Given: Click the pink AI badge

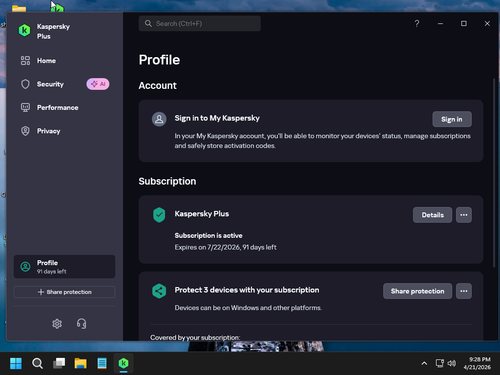Looking at the screenshot, I should tap(98, 84).
